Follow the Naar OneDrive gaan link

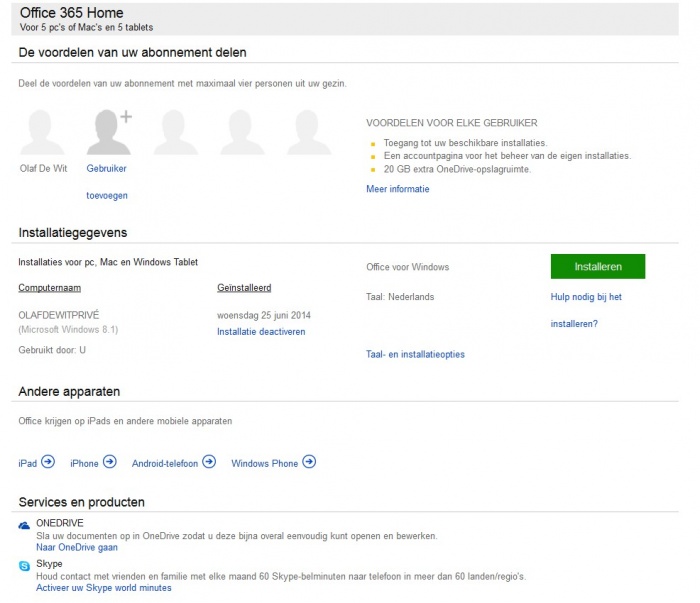tap(77, 547)
